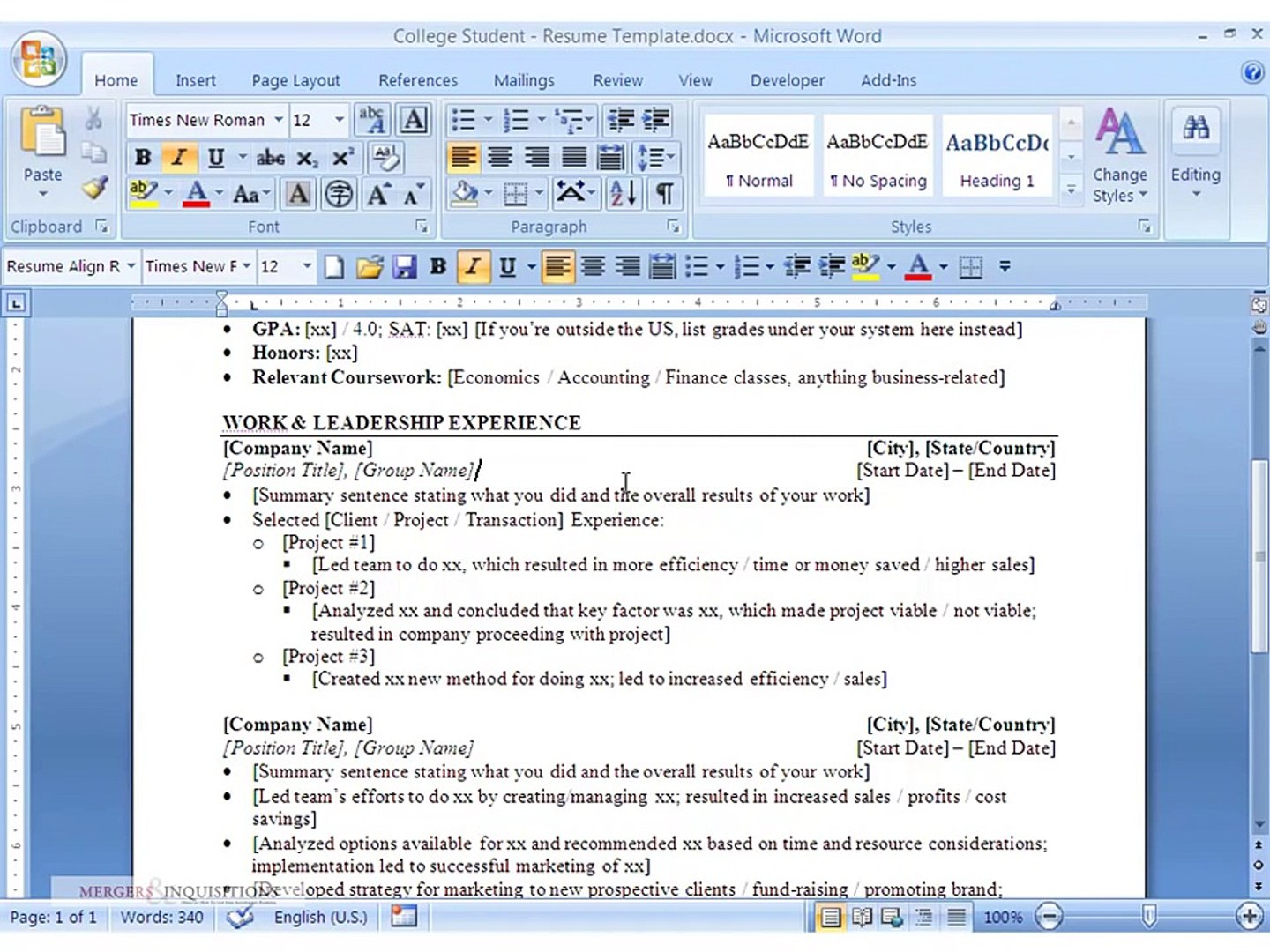Toggle Justify alignment in ribbon
This screenshot has width=1270, height=952.
574,157
